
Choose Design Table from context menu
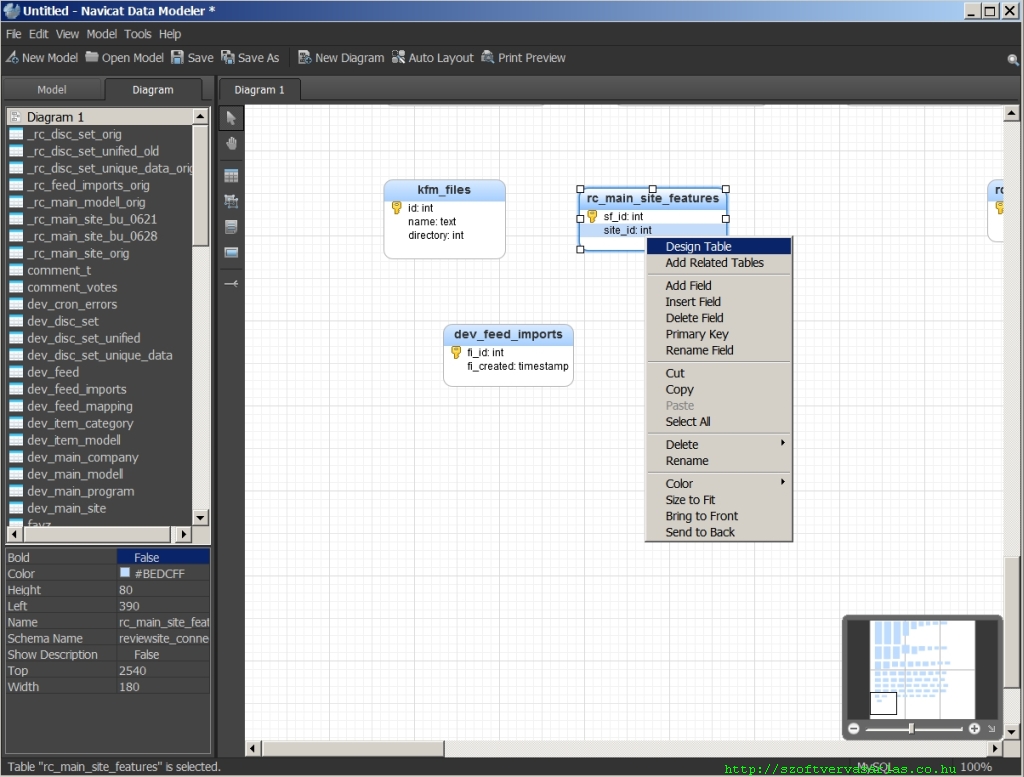click(x=698, y=247)
